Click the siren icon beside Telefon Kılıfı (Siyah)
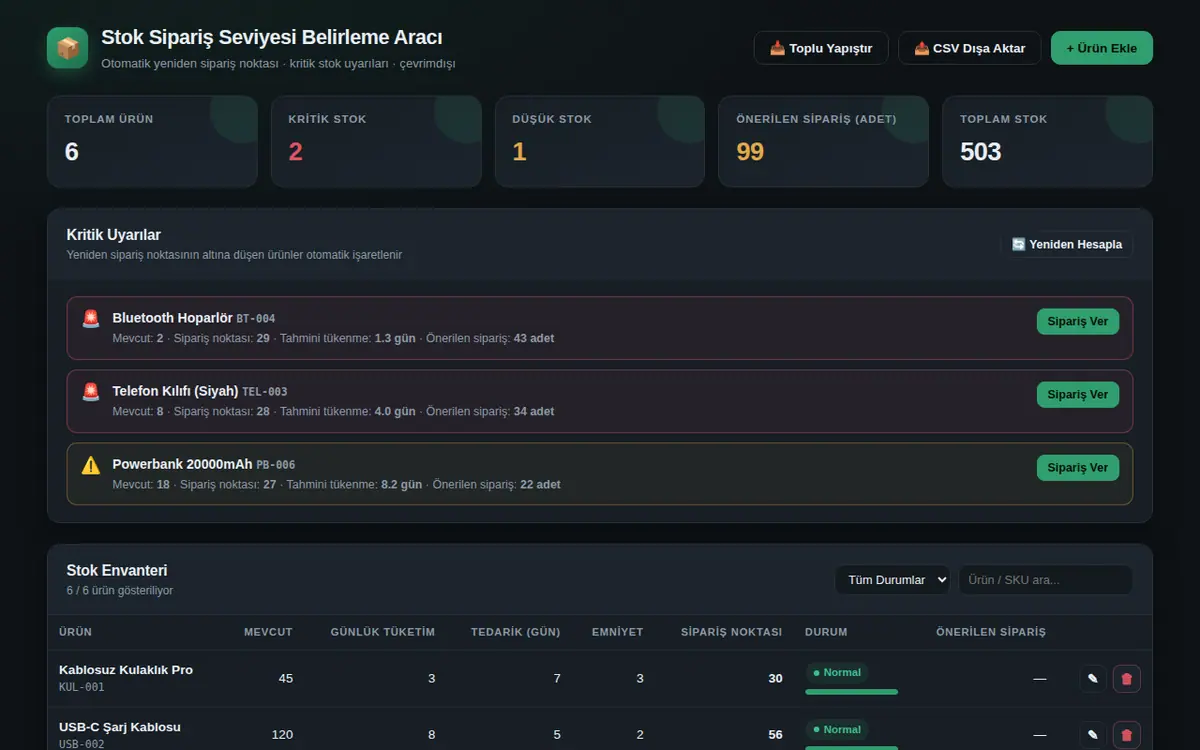 point(91,392)
